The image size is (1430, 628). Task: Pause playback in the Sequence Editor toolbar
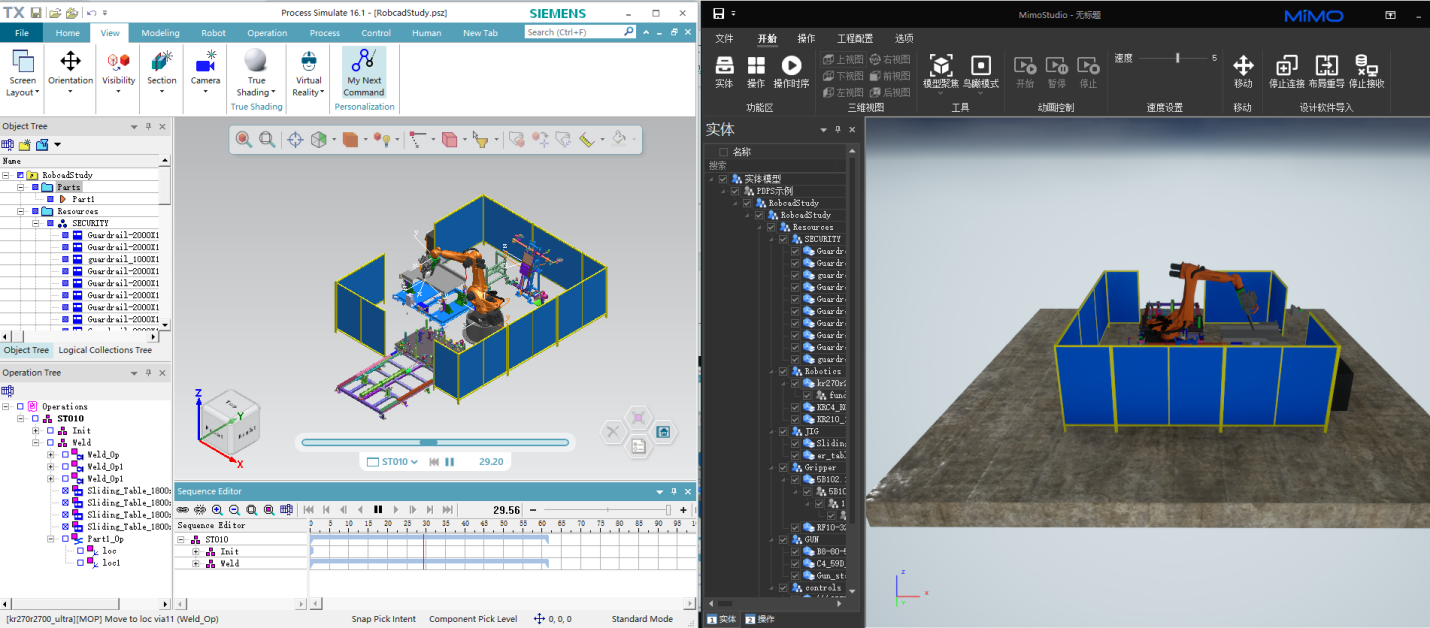click(x=378, y=510)
